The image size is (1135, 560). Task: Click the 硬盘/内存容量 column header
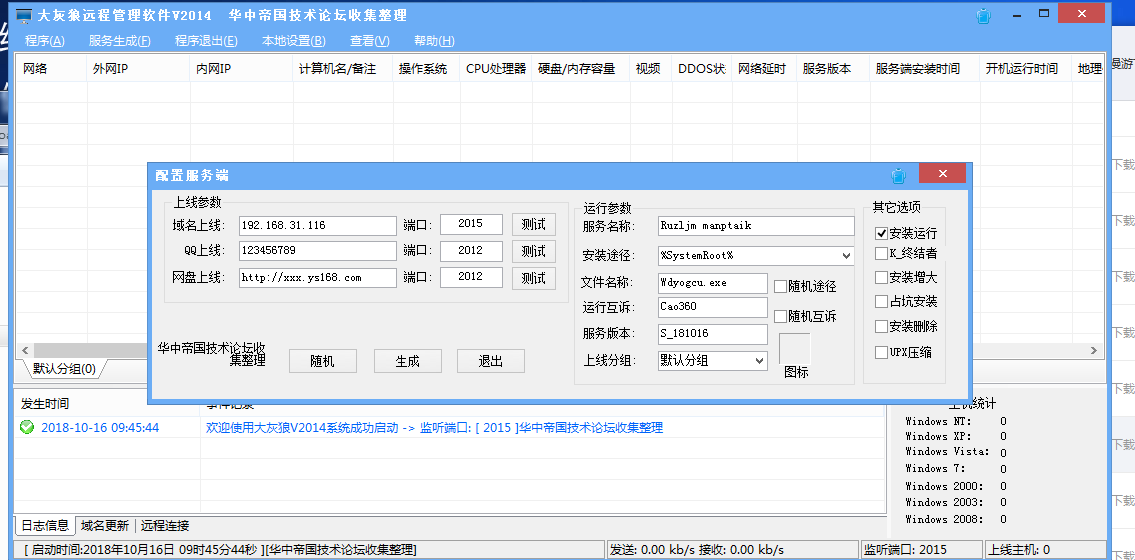coord(581,69)
